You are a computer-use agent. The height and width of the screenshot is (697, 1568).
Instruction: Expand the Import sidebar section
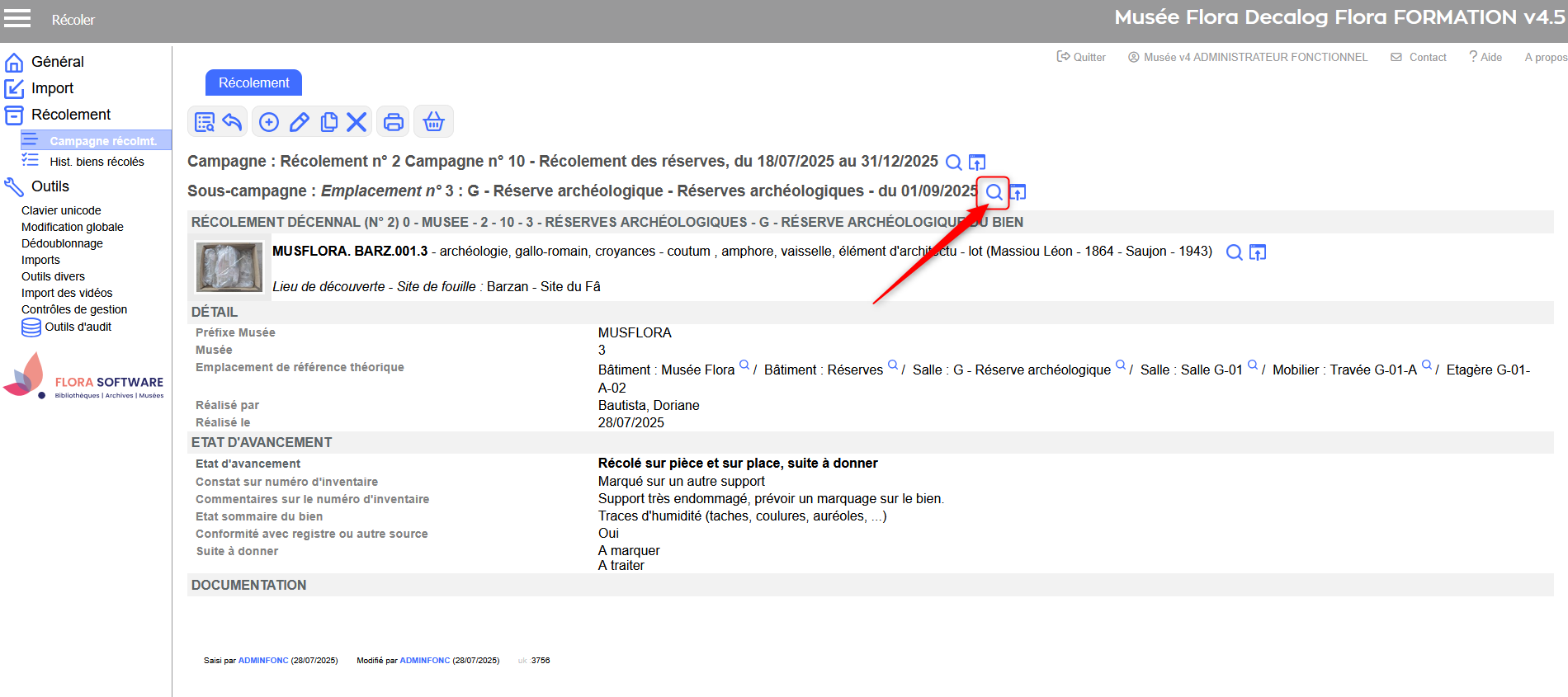52,88
